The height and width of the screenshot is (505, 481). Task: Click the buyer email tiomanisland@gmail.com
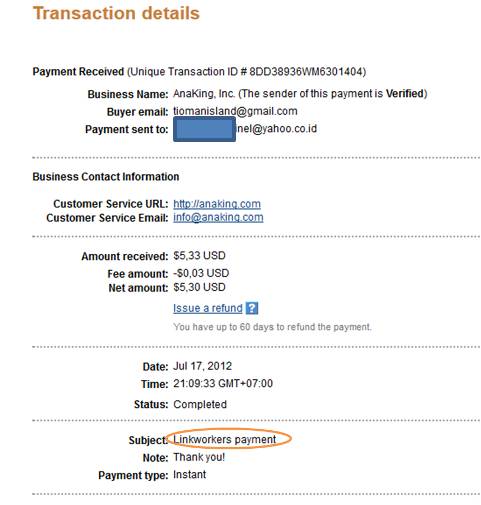235,111
